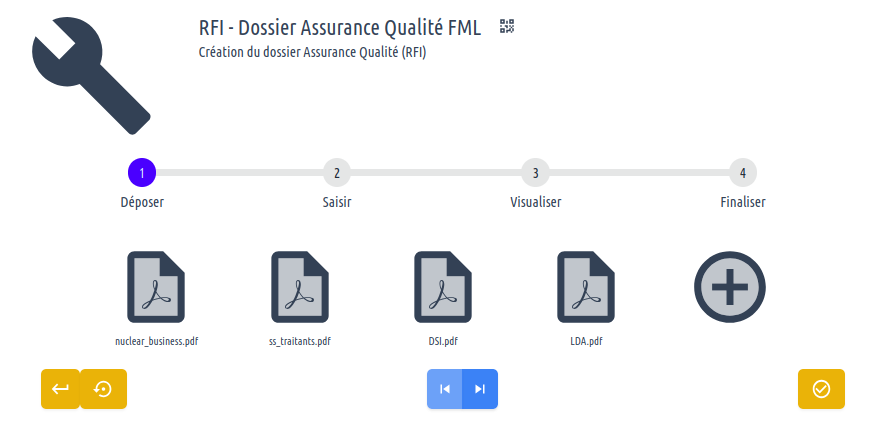Go to step 4 circle Finaliser
Screen dimensions: 884x441
tap(743, 173)
